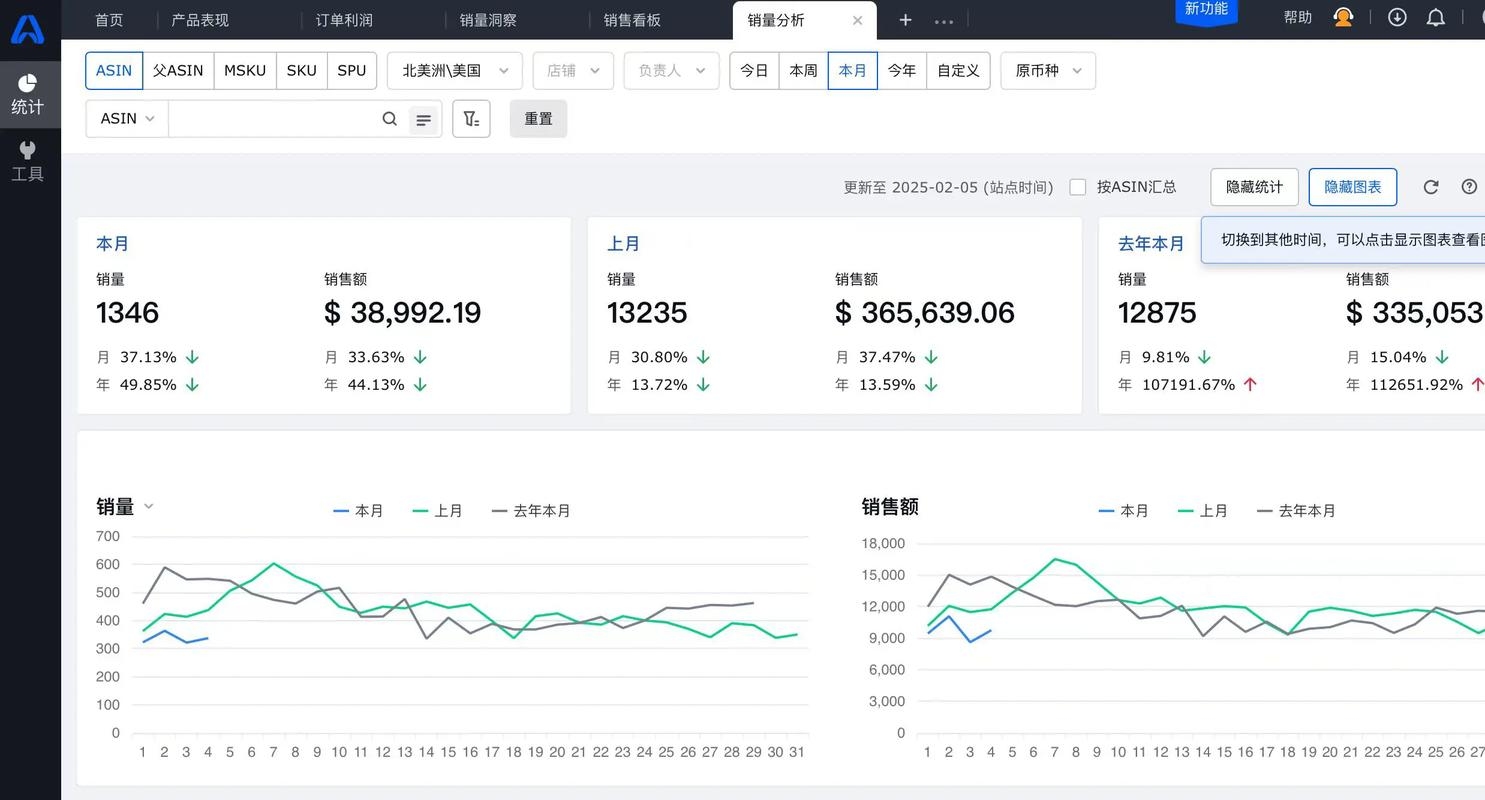This screenshot has width=1485, height=800.
Task: Switch to the 订单利润 tab
Action: [344, 20]
